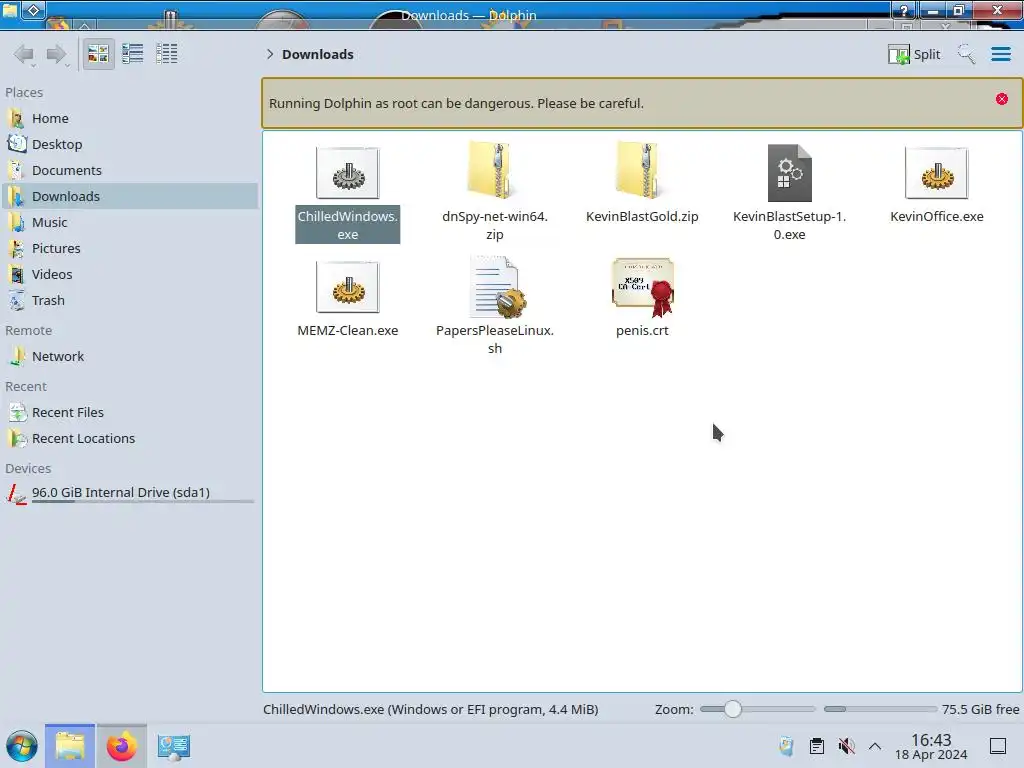Toggle keep on all desktops pin icon

[33, 10]
